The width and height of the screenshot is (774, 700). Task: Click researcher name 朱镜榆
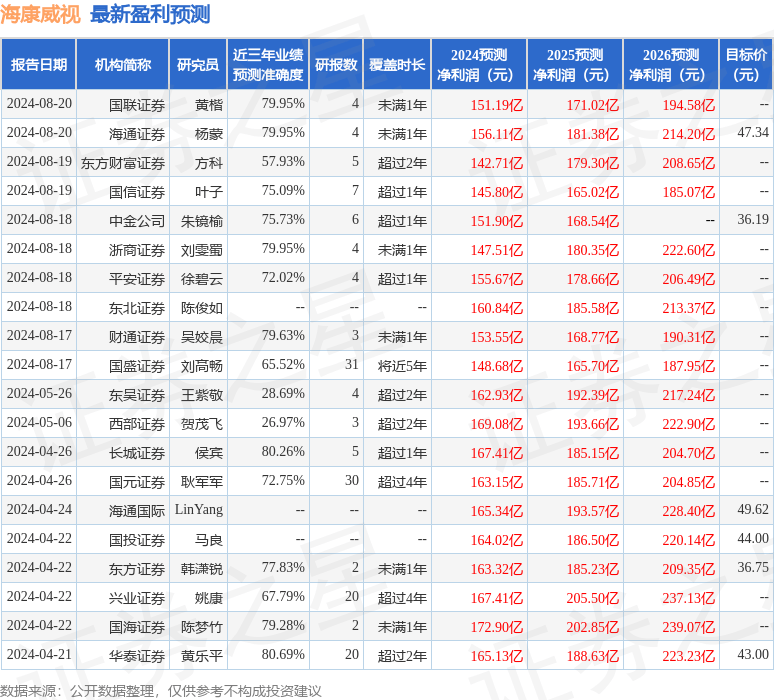202,221
